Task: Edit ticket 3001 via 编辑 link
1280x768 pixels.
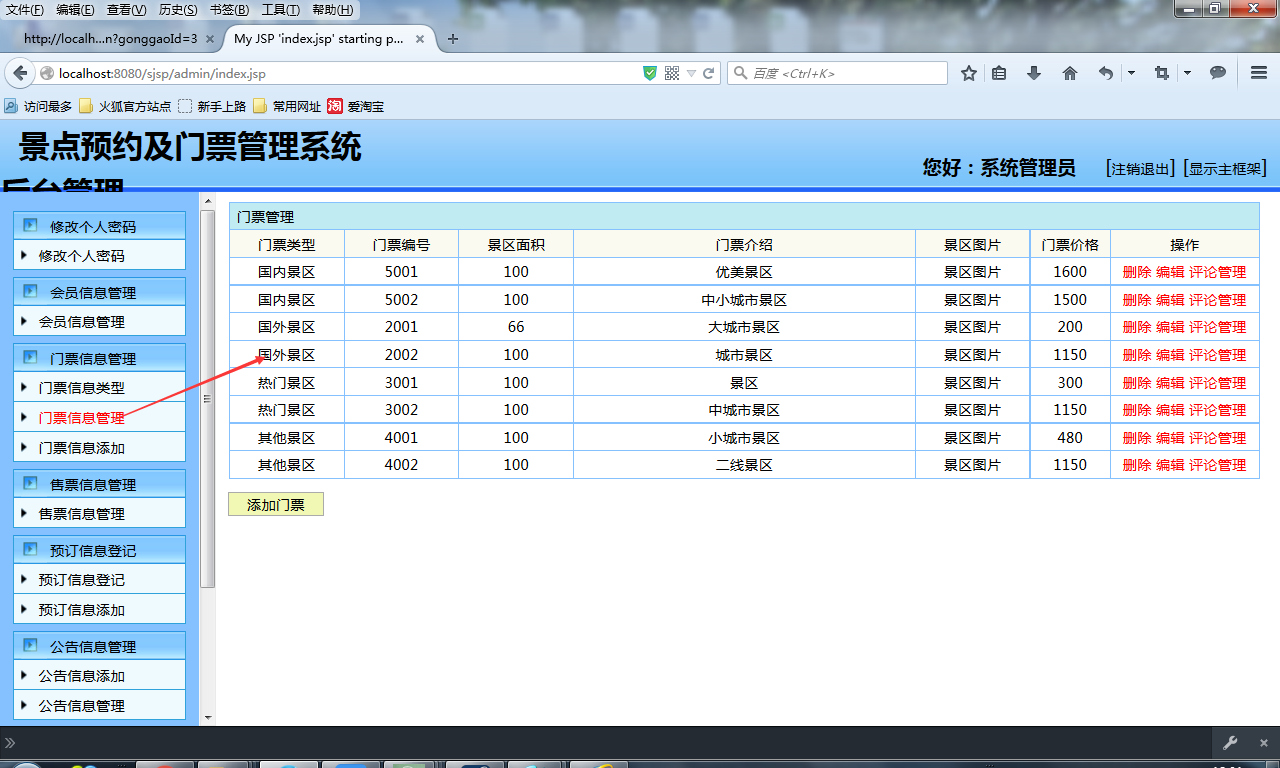Action: [x=1170, y=383]
